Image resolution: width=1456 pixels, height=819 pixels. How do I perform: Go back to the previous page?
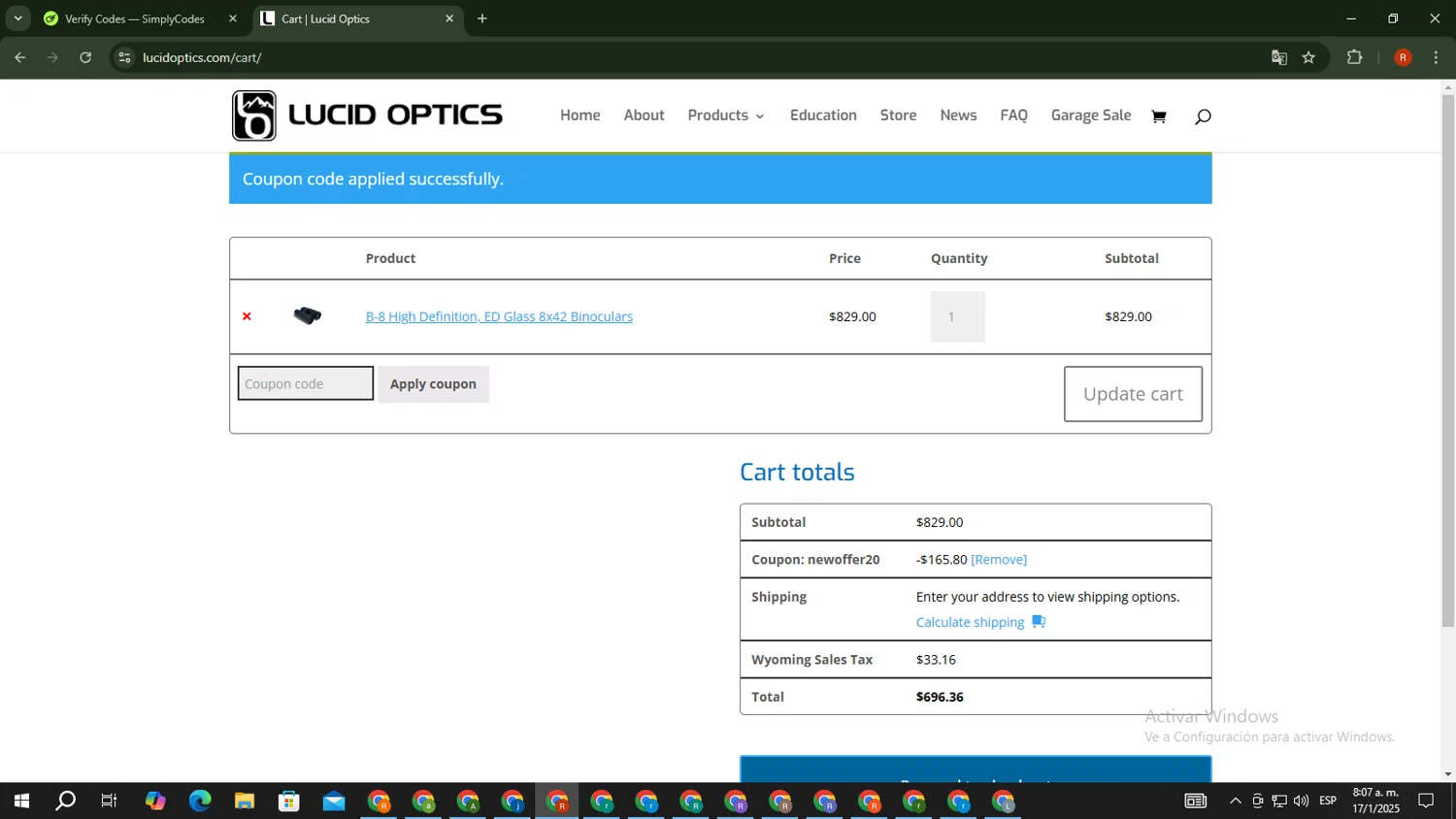click(x=20, y=57)
